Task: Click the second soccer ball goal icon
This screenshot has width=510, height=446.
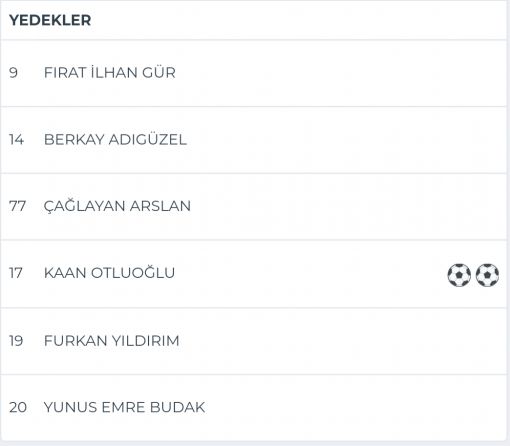Action: tap(487, 275)
